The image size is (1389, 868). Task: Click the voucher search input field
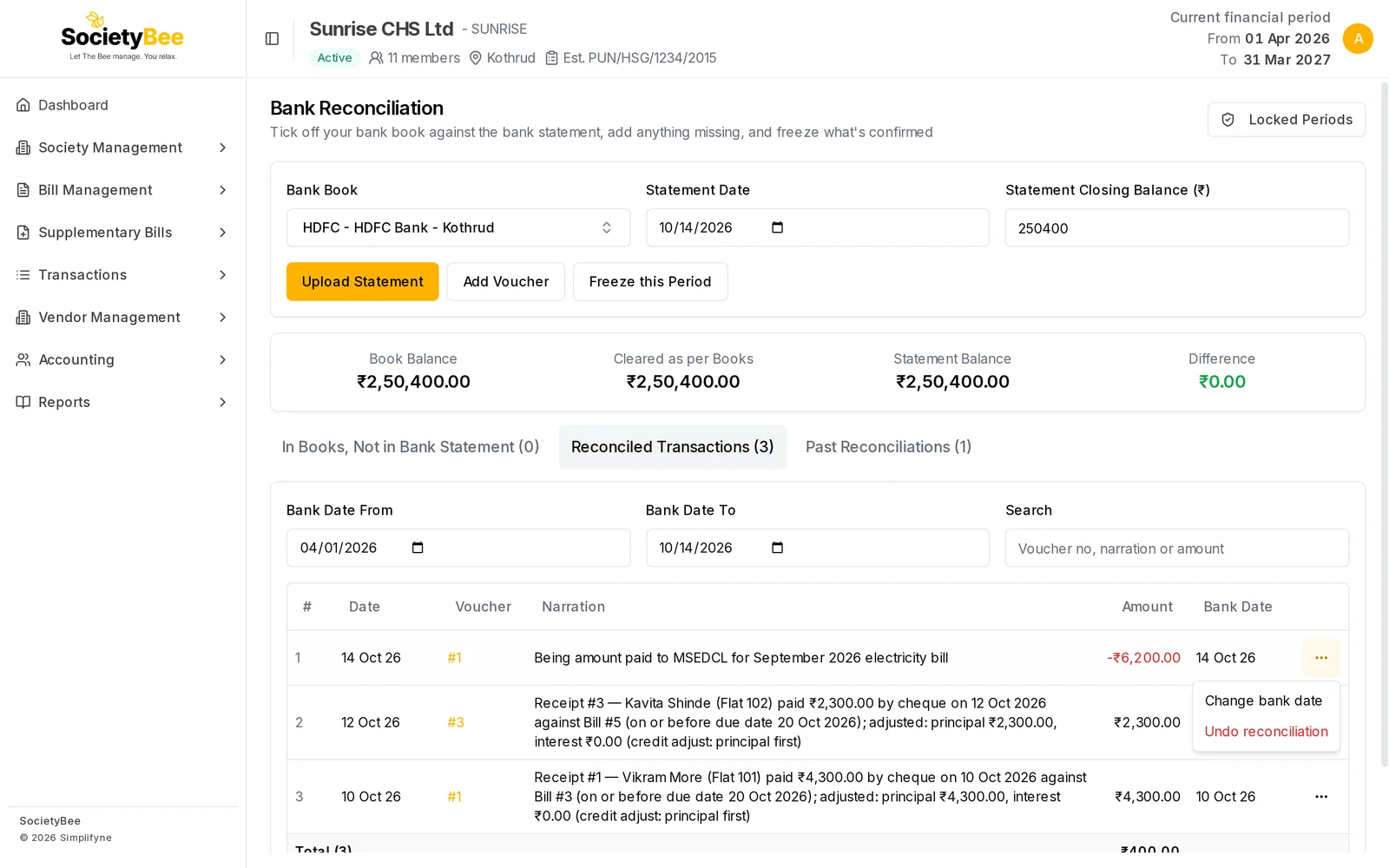[x=1177, y=548]
